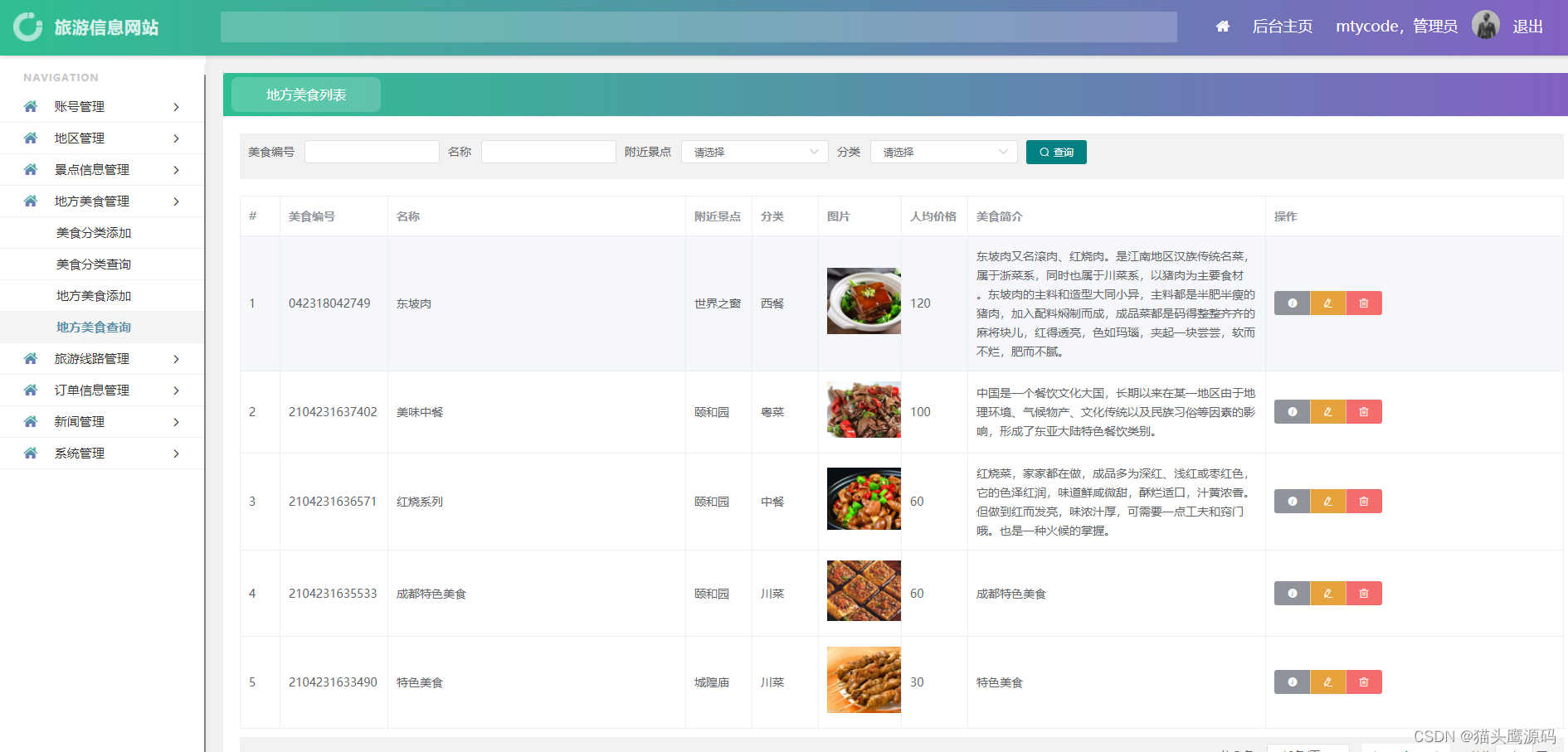
Task: Click the delete icon for 成都特色美食
Action: tap(1363, 593)
